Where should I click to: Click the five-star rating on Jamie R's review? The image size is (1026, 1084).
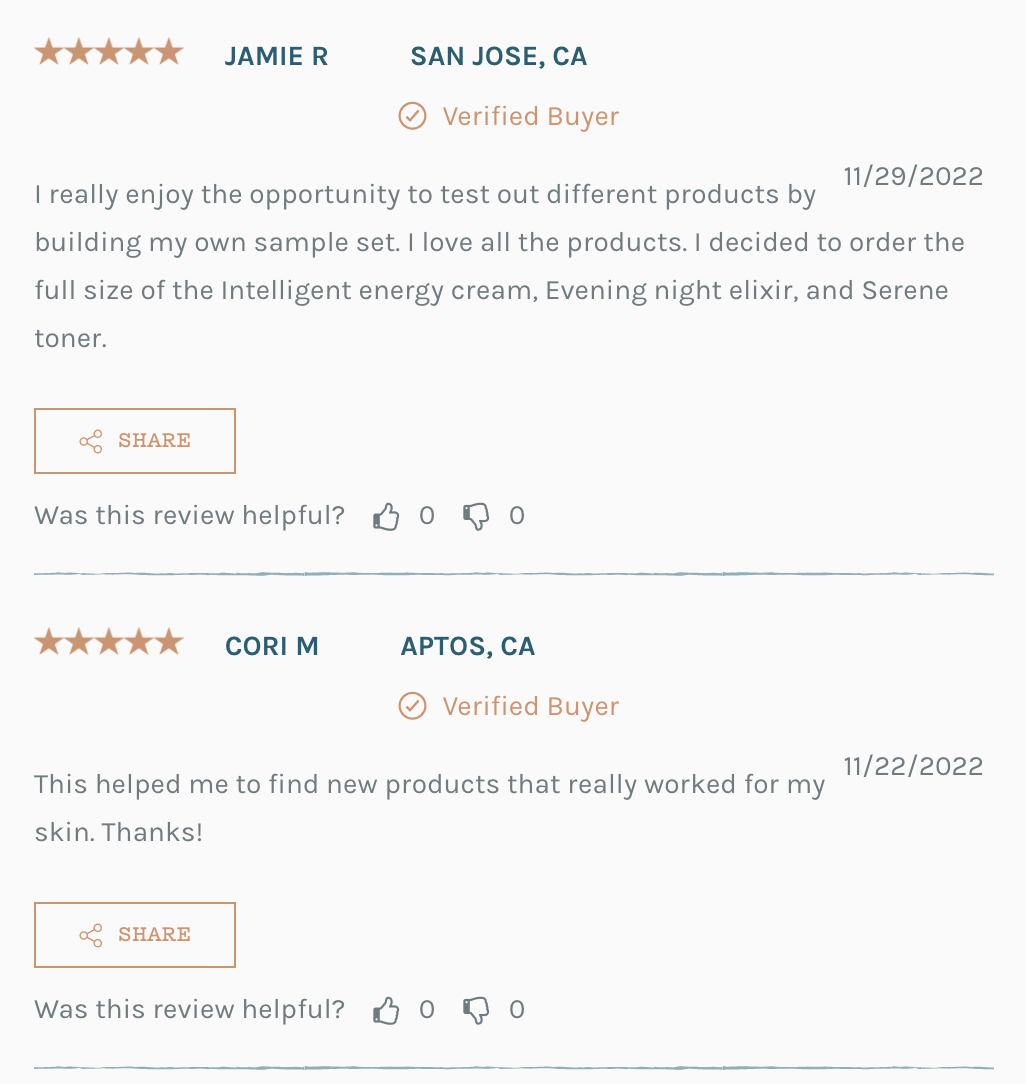109,52
